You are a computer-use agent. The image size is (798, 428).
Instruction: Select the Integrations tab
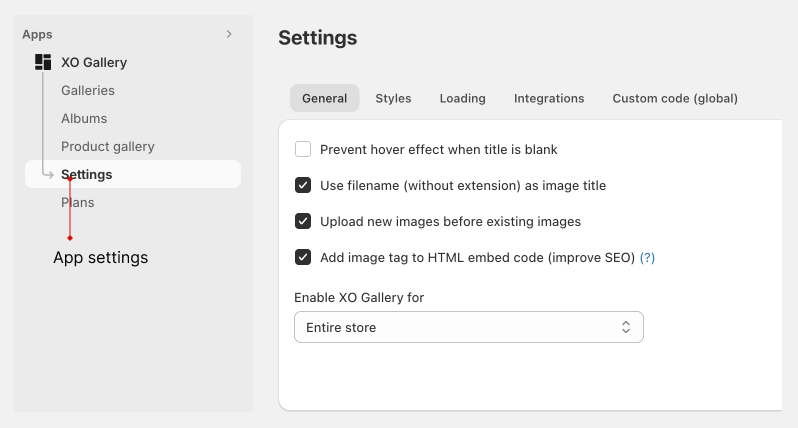(x=549, y=98)
